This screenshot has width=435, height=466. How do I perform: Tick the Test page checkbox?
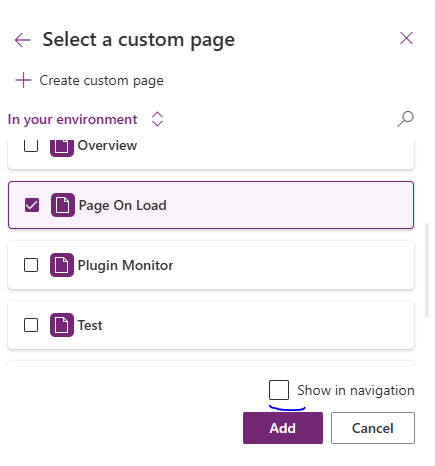pyautogui.click(x=31, y=325)
